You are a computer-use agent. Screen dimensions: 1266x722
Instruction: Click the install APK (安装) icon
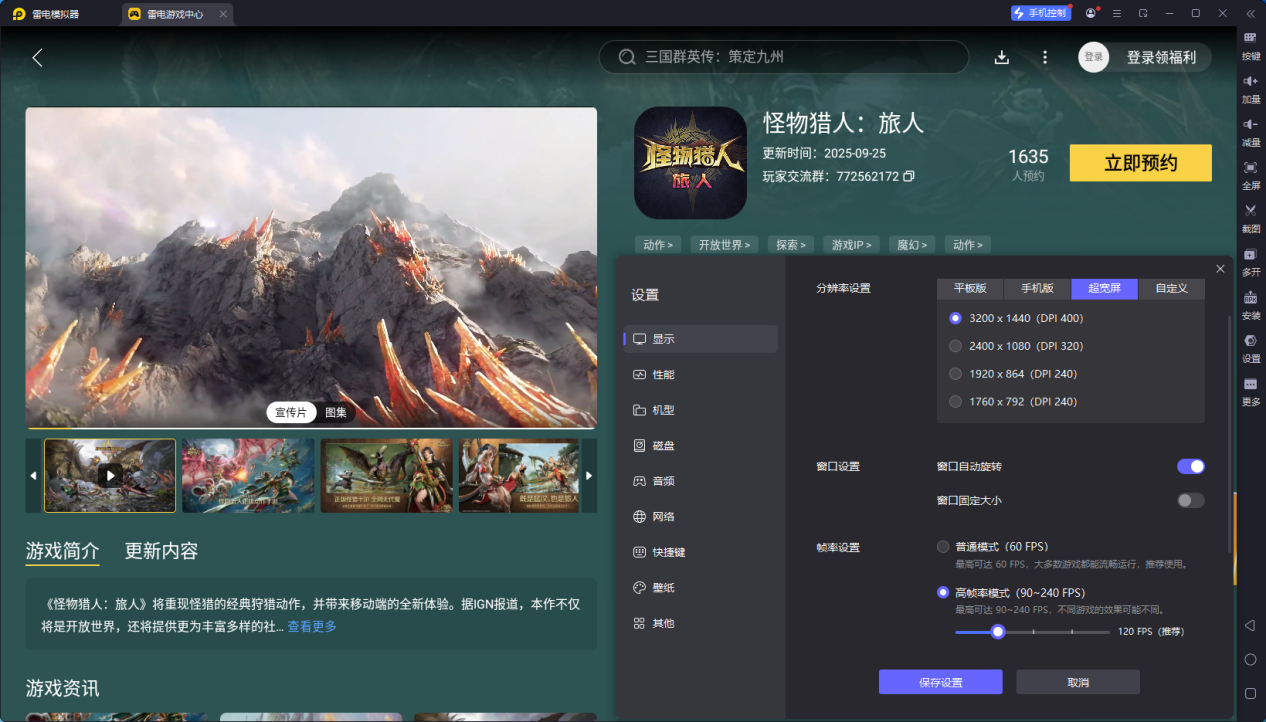[x=1250, y=298]
